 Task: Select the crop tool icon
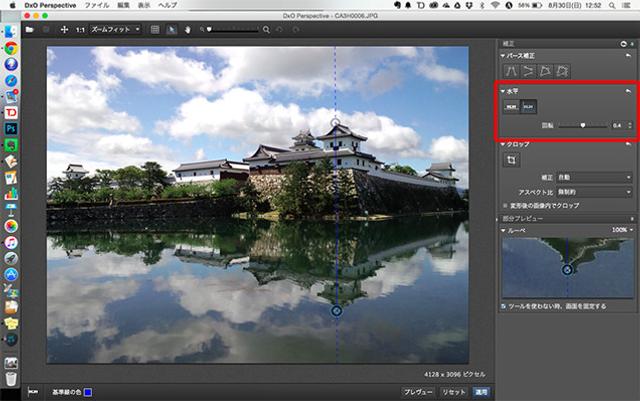point(511,160)
